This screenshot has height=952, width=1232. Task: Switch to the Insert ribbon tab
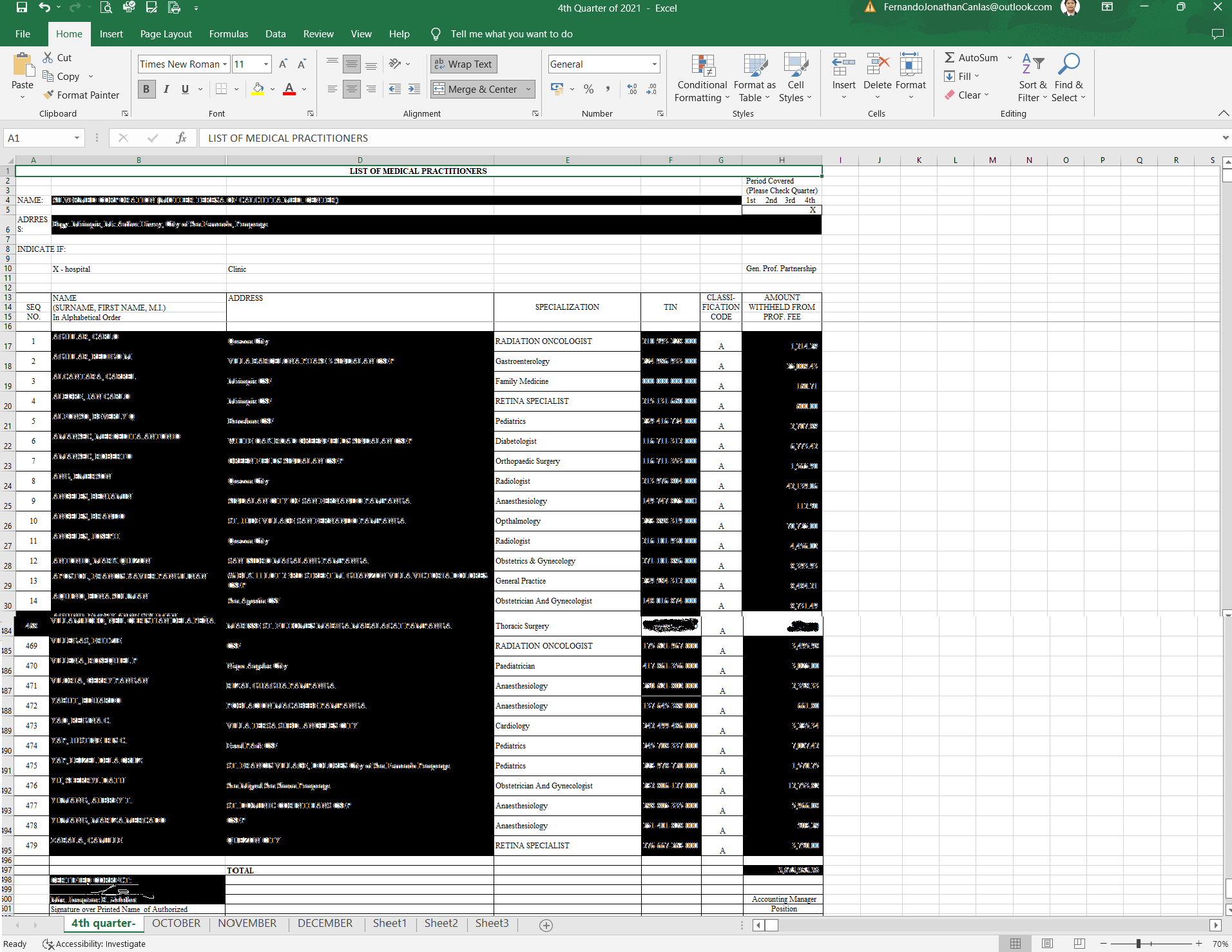[x=111, y=33]
